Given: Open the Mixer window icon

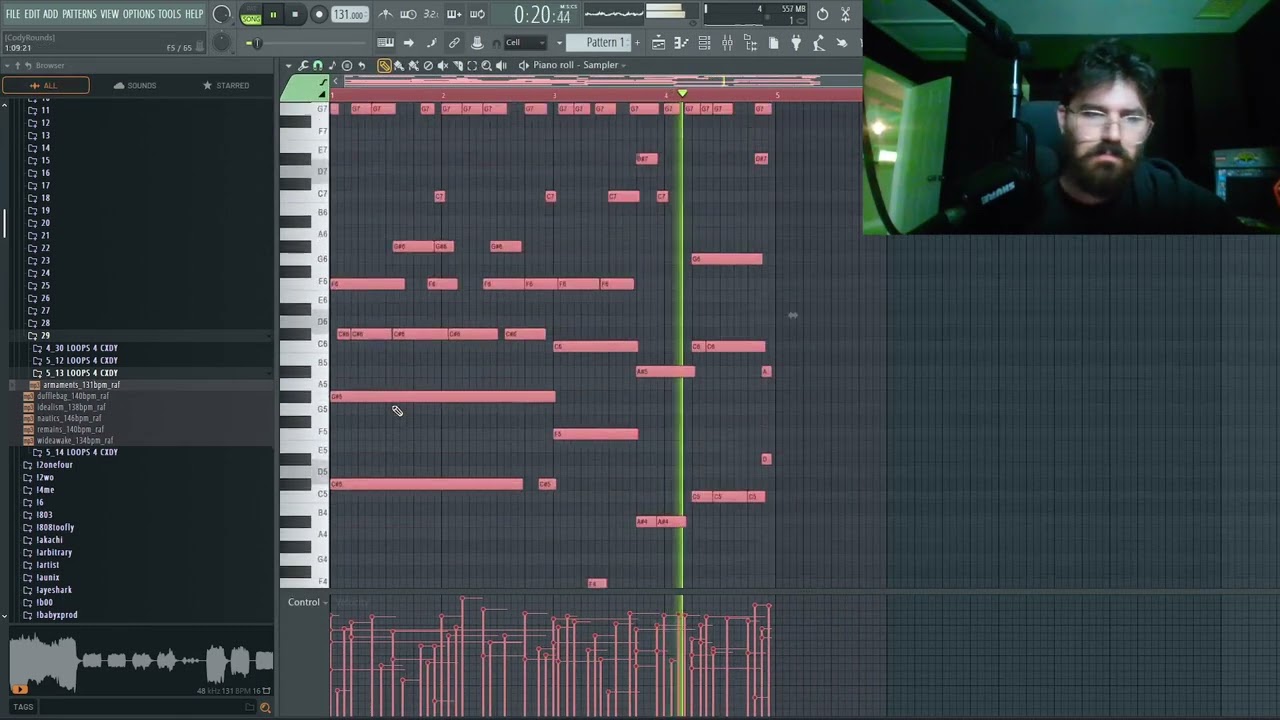Looking at the screenshot, I should (728, 43).
